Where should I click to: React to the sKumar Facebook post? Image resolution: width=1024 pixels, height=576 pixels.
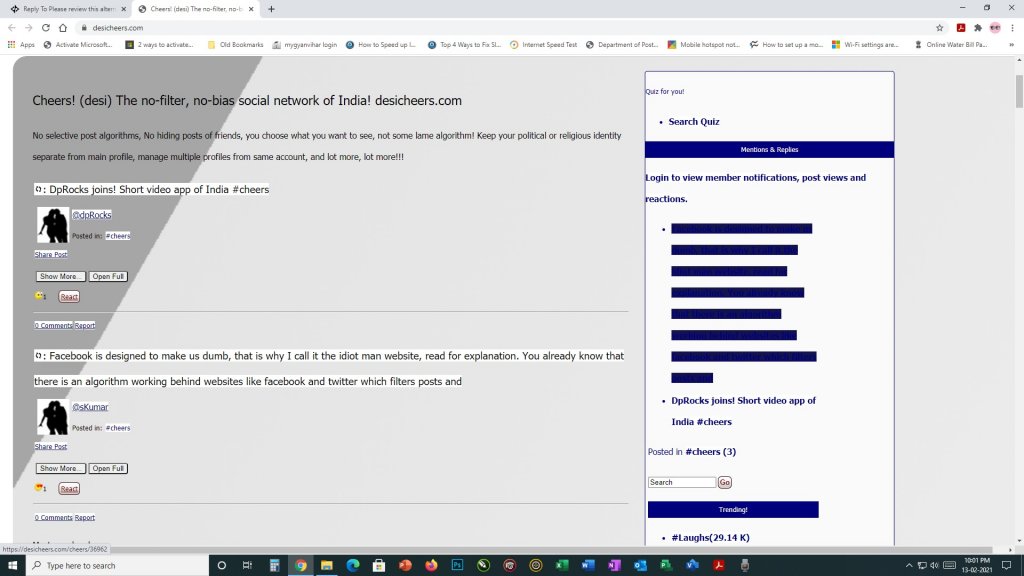pos(69,488)
